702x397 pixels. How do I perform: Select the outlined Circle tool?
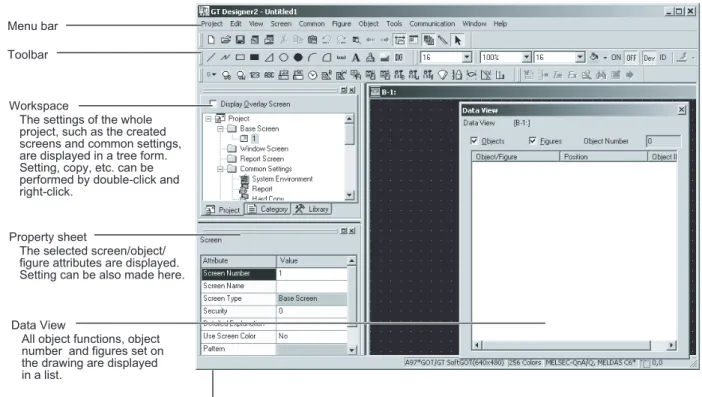click(x=283, y=57)
